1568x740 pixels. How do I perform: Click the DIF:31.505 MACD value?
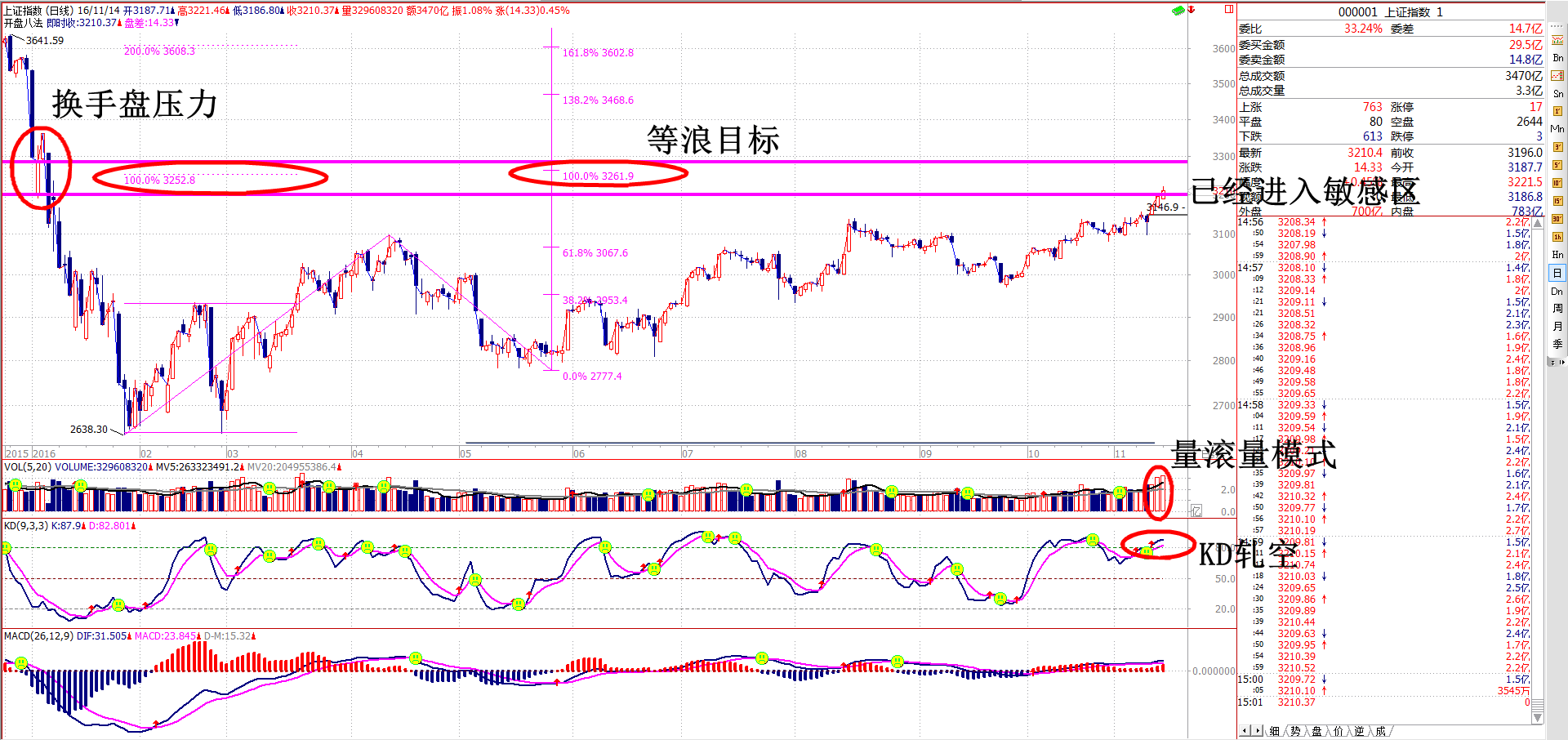coord(102,635)
